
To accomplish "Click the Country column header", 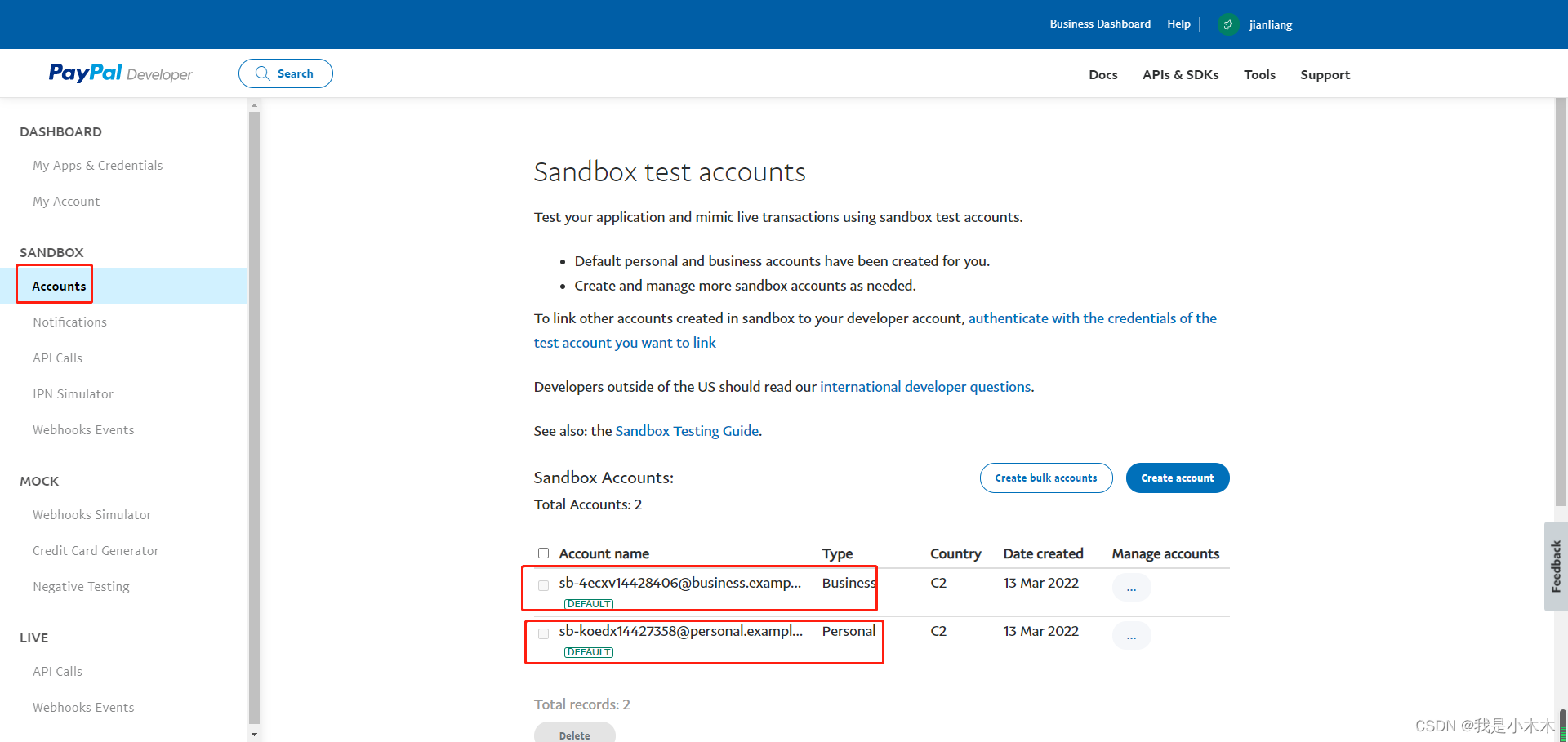I will click(955, 553).
